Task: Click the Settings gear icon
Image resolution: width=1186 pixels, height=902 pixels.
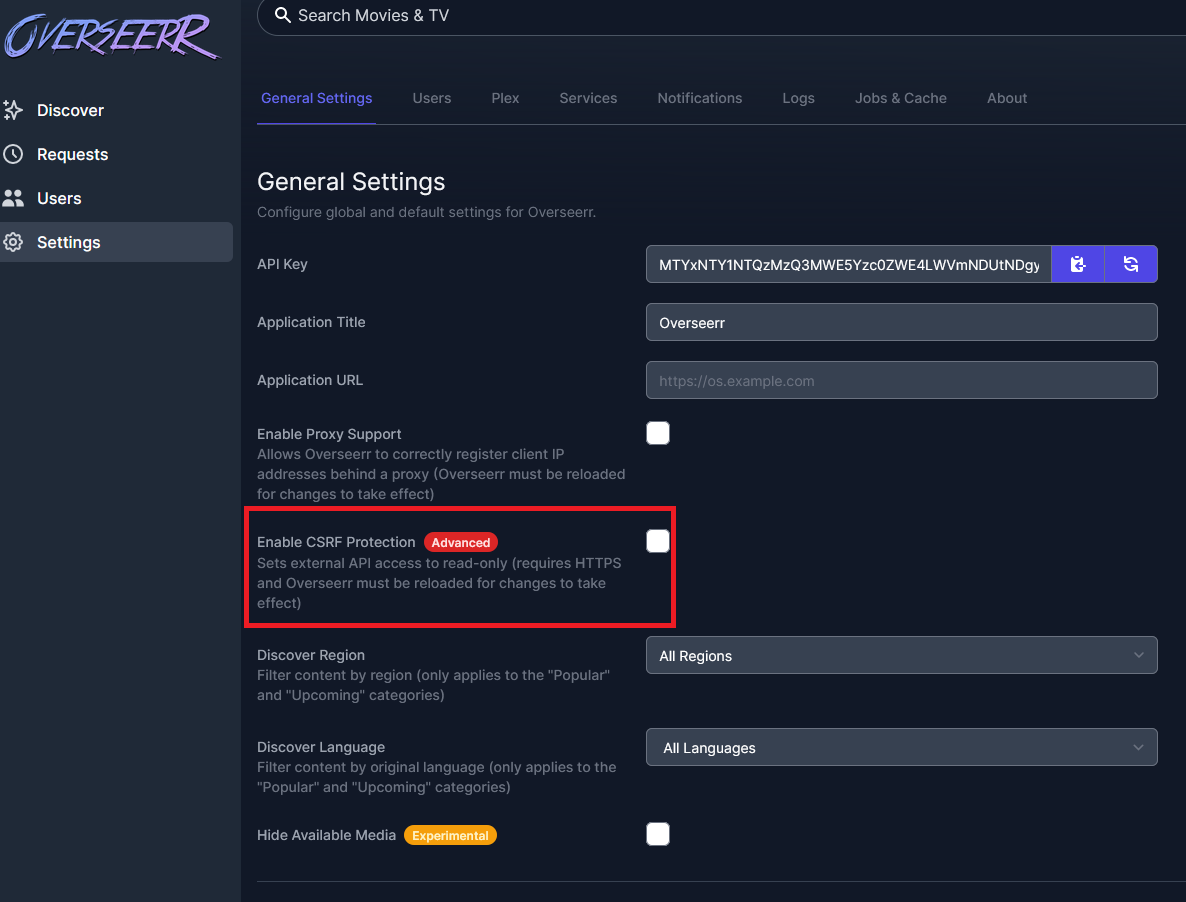Action: click(x=15, y=242)
